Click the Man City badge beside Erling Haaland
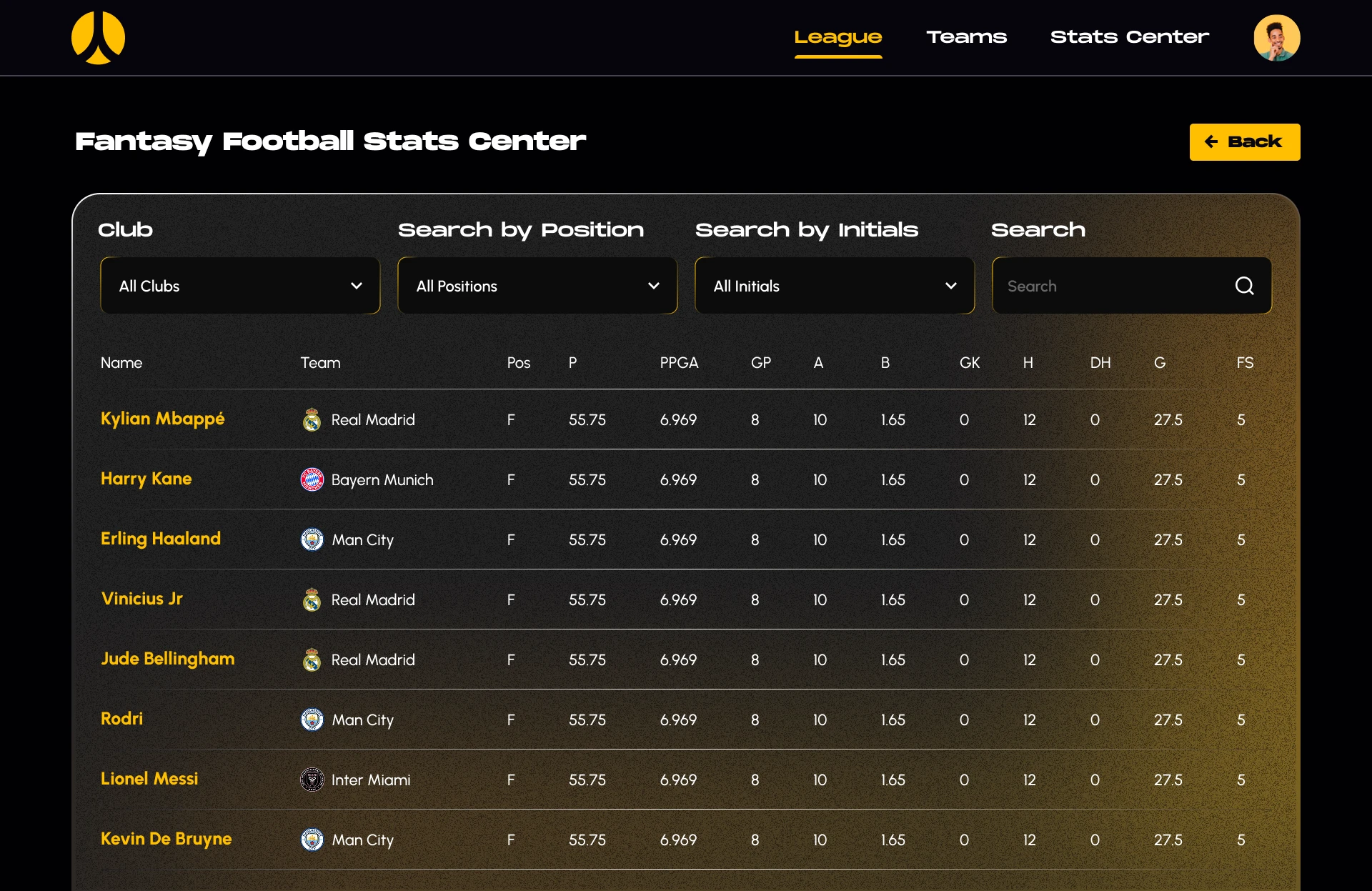Image resolution: width=1372 pixels, height=891 pixels. coord(312,540)
